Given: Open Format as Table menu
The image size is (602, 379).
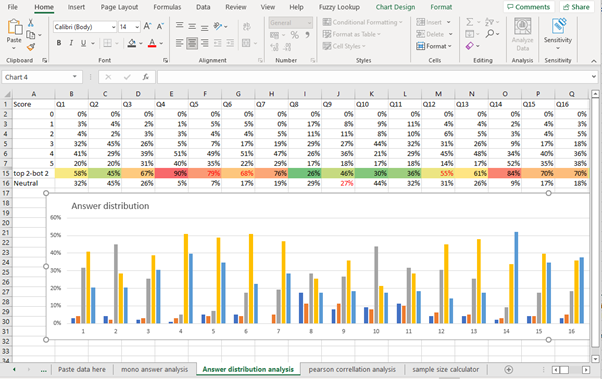Looking at the screenshot, I should tap(351, 34).
